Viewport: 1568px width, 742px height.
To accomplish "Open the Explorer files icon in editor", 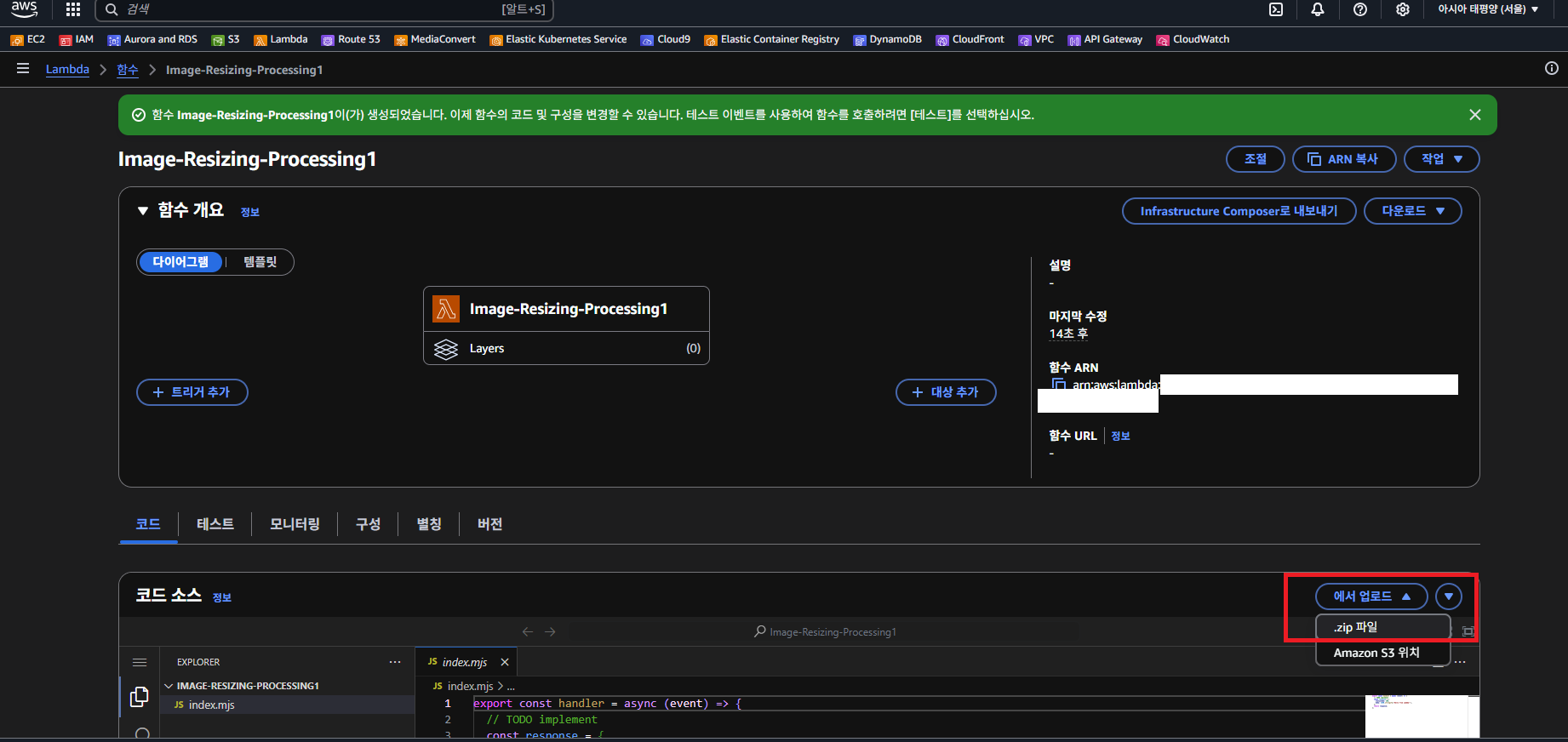I will pos(140,697).
